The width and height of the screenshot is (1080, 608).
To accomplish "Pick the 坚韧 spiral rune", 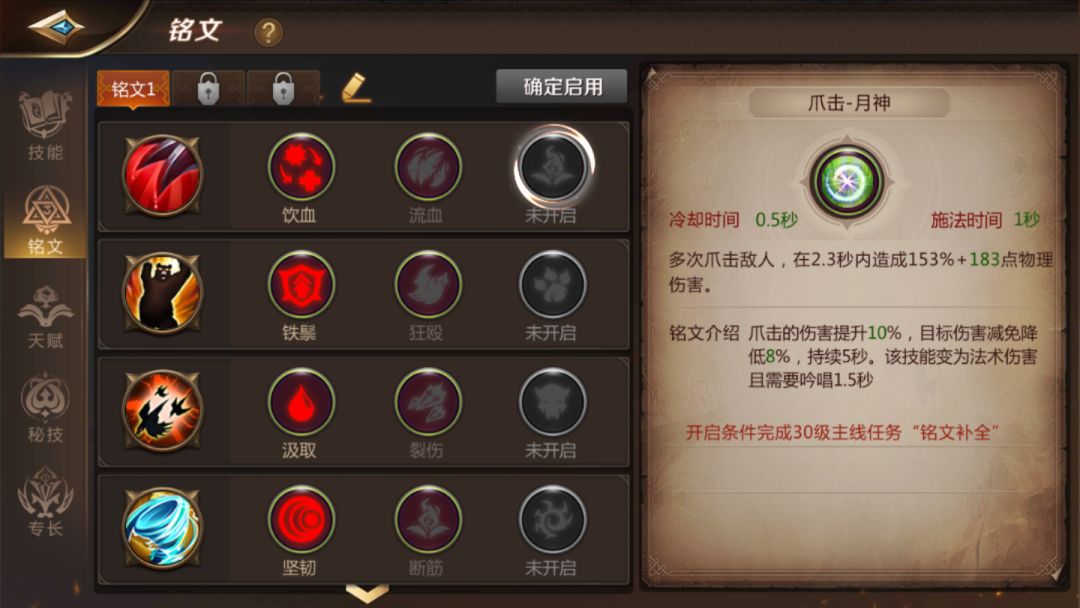I will tap(301, 519).
